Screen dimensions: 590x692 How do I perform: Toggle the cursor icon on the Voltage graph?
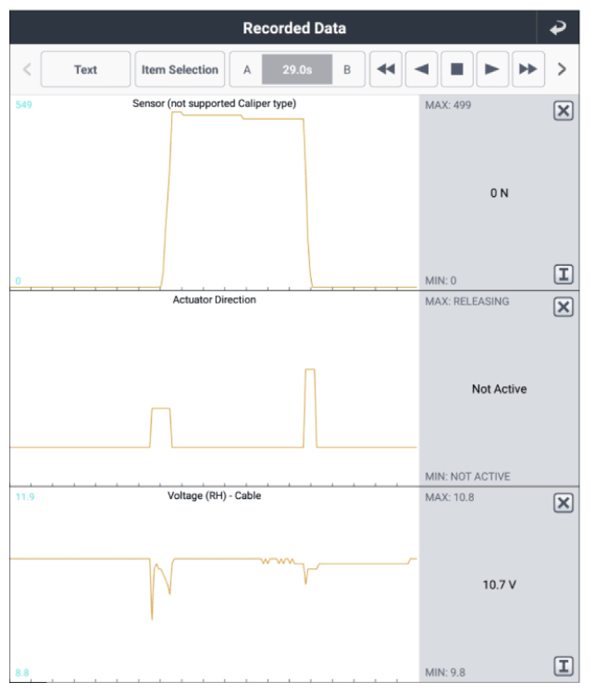click(564, 666)
